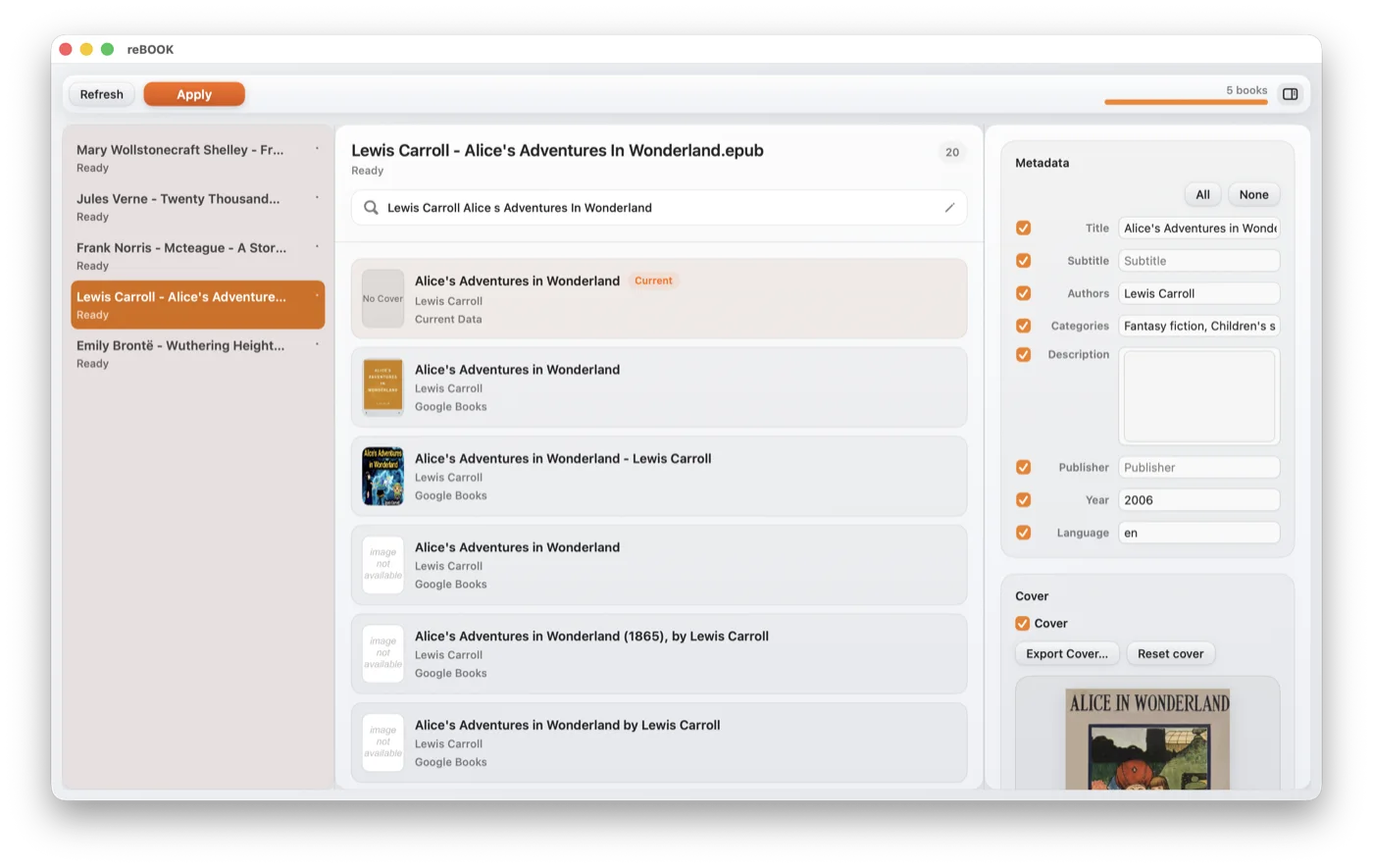Screen dimensions: 1373x868
Task: Click the magnifying glass search icon
Action: pos(371,207)
